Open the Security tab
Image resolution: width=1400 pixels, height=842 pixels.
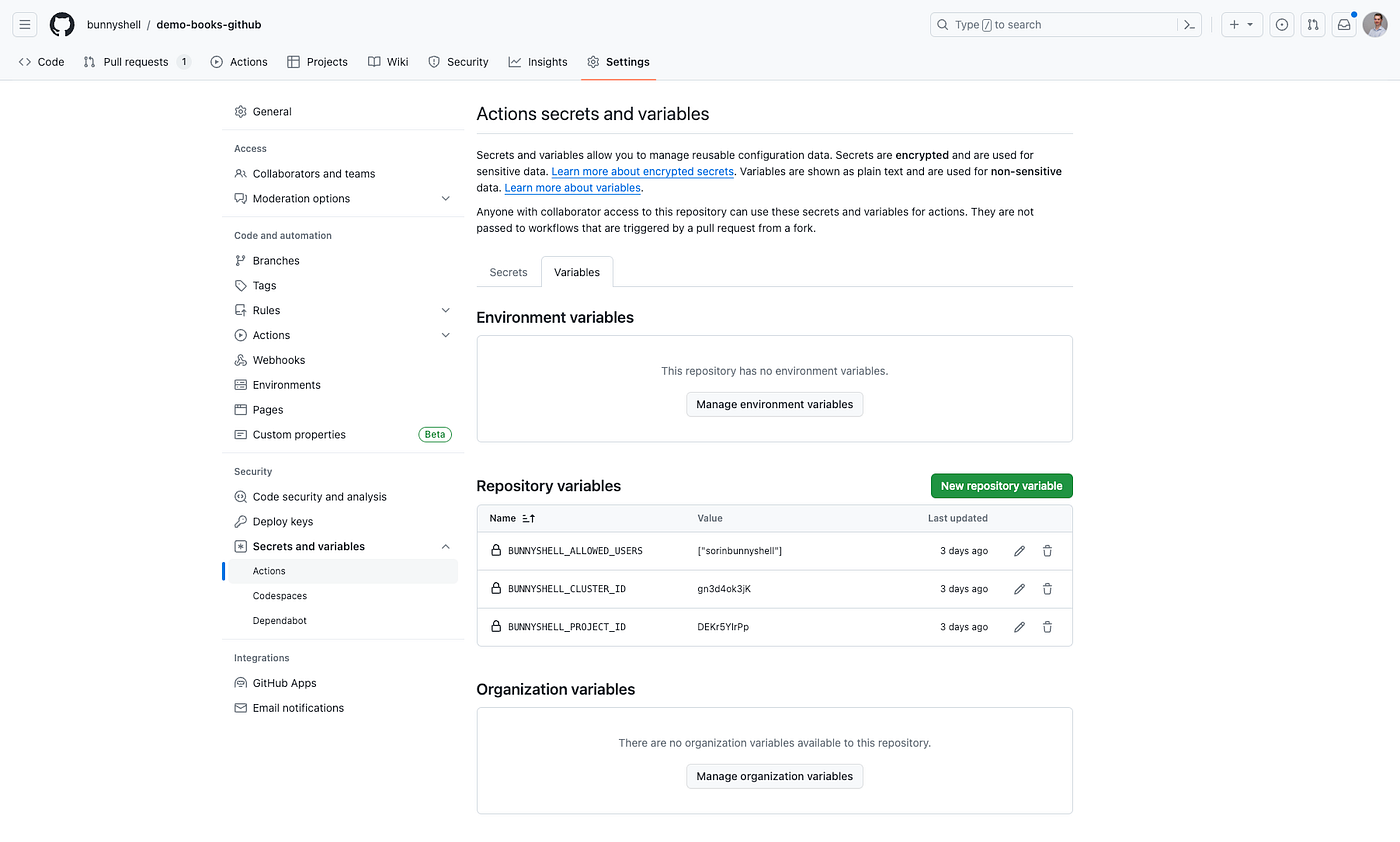click(458, 62)
